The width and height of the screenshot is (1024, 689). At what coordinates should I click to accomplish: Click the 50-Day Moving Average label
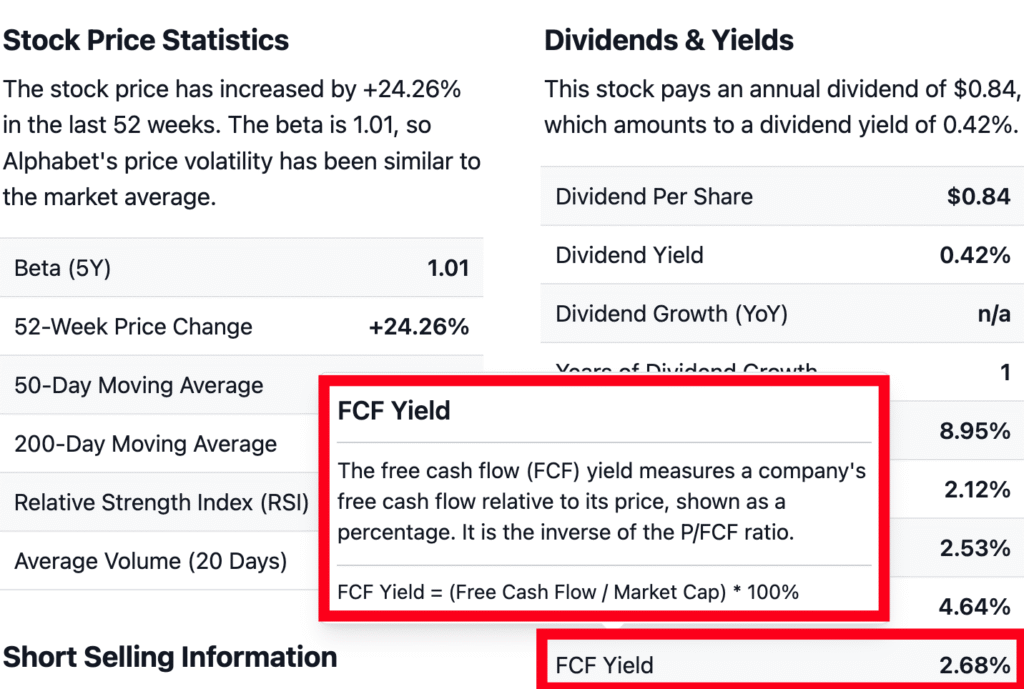point(138,386)
